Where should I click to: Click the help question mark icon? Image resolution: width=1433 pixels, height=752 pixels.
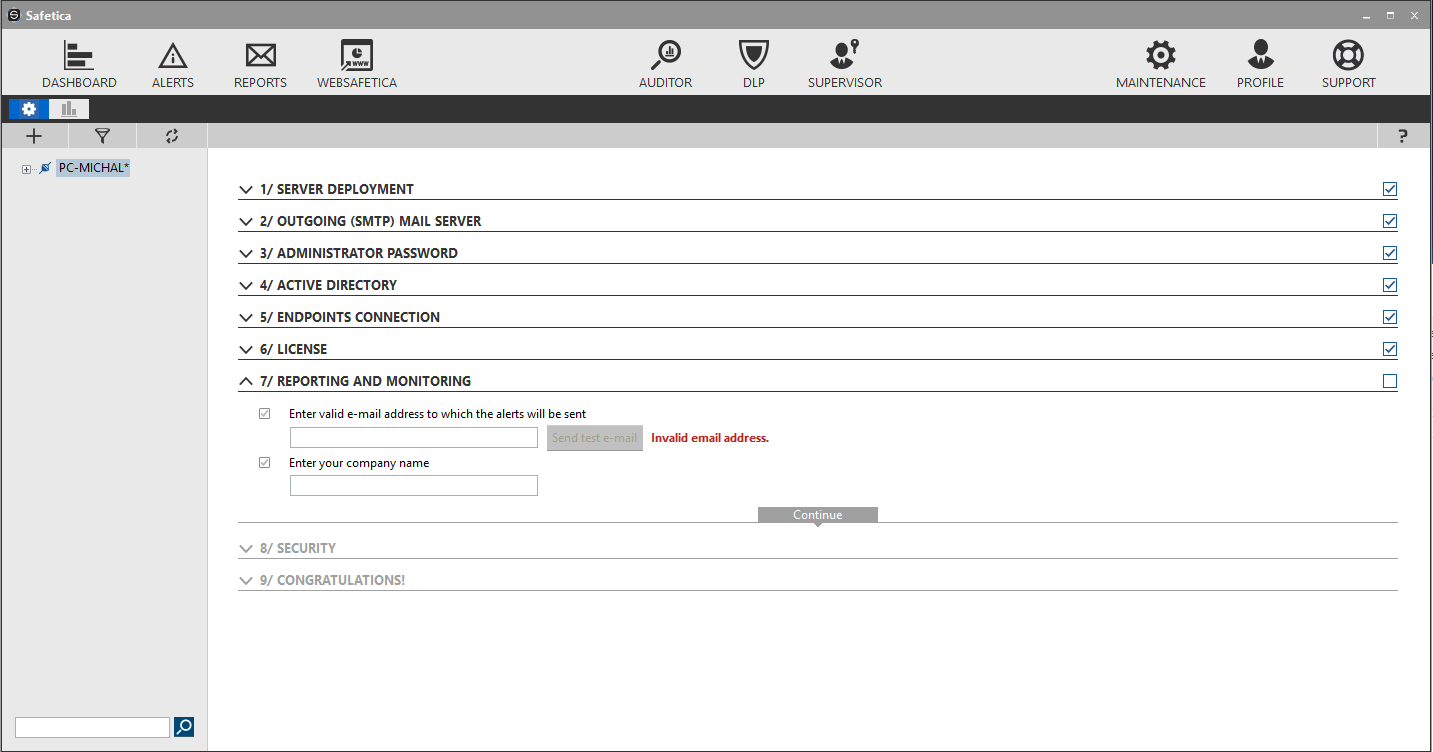[x=1401, y=135]
